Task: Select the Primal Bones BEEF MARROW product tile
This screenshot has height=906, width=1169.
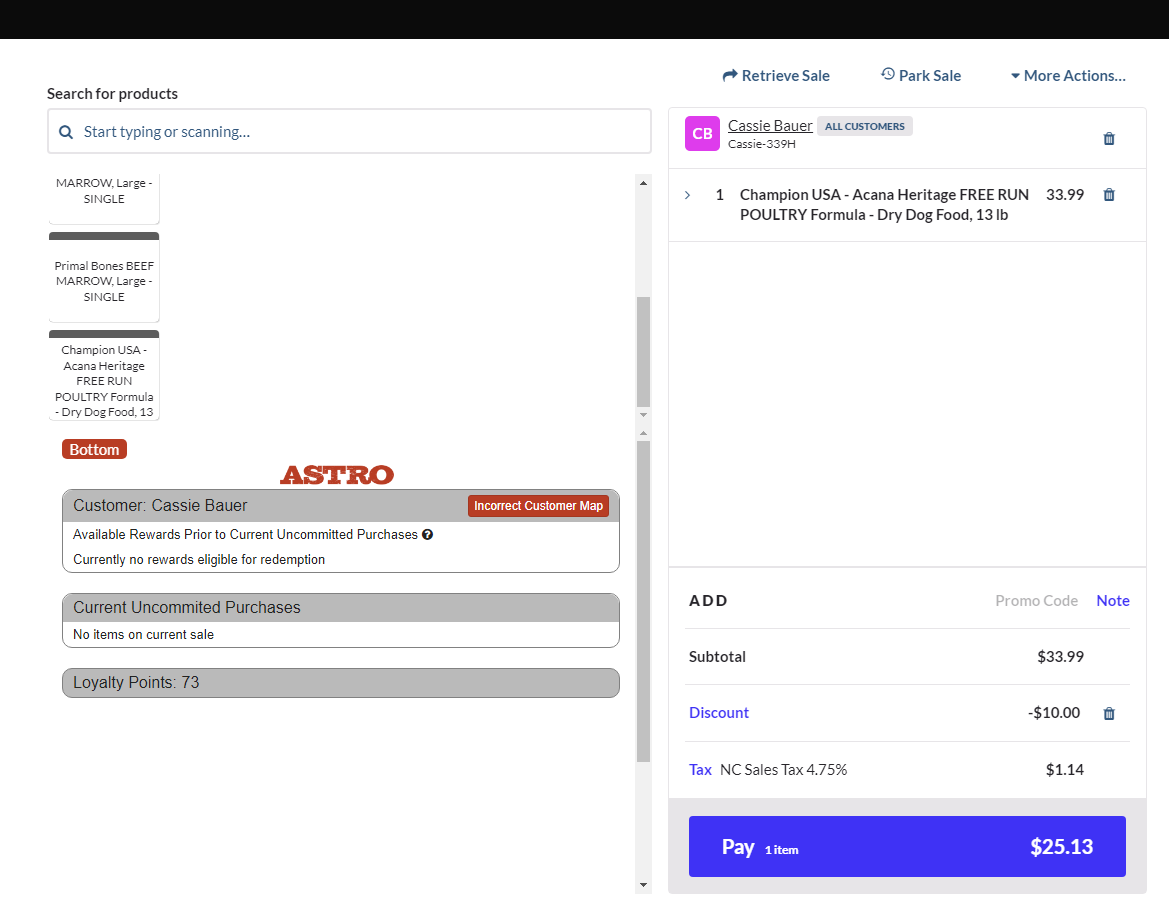Action: pos(104,281)
